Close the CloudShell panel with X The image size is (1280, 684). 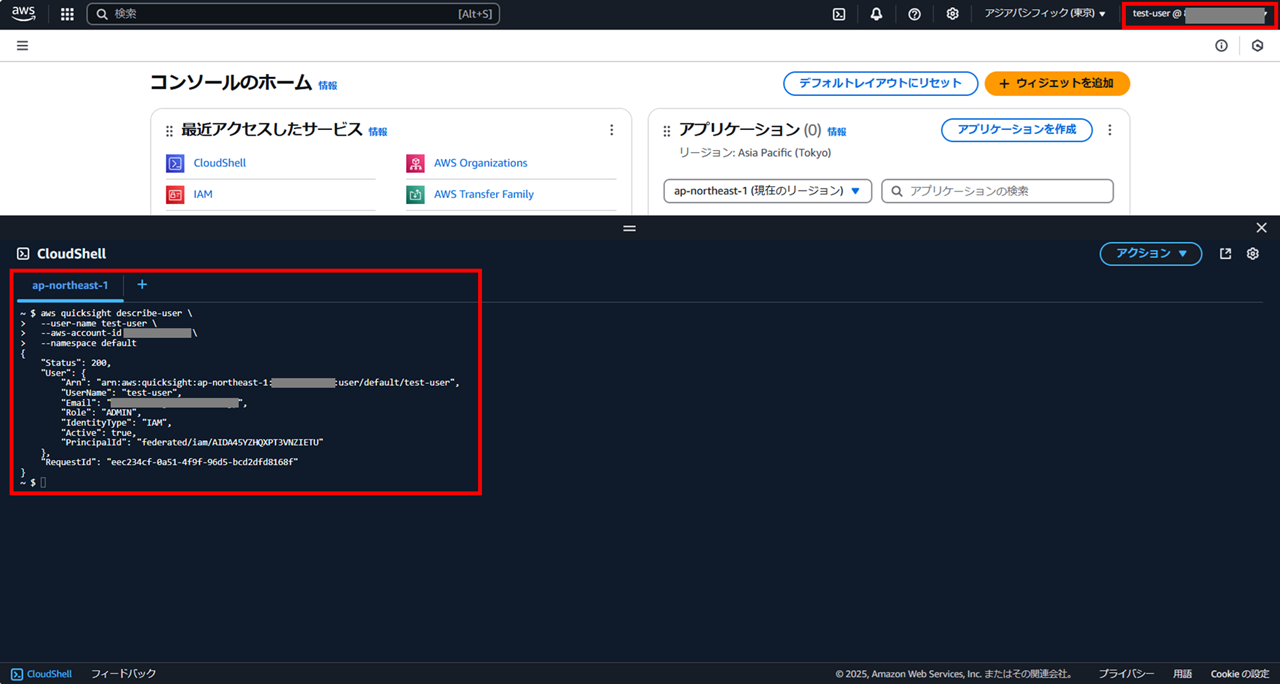tap(1261, 228)
